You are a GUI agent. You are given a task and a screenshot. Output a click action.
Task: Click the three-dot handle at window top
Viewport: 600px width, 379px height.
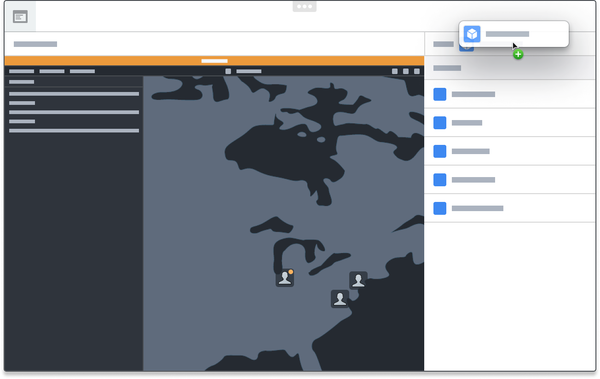tap(305, 7)
